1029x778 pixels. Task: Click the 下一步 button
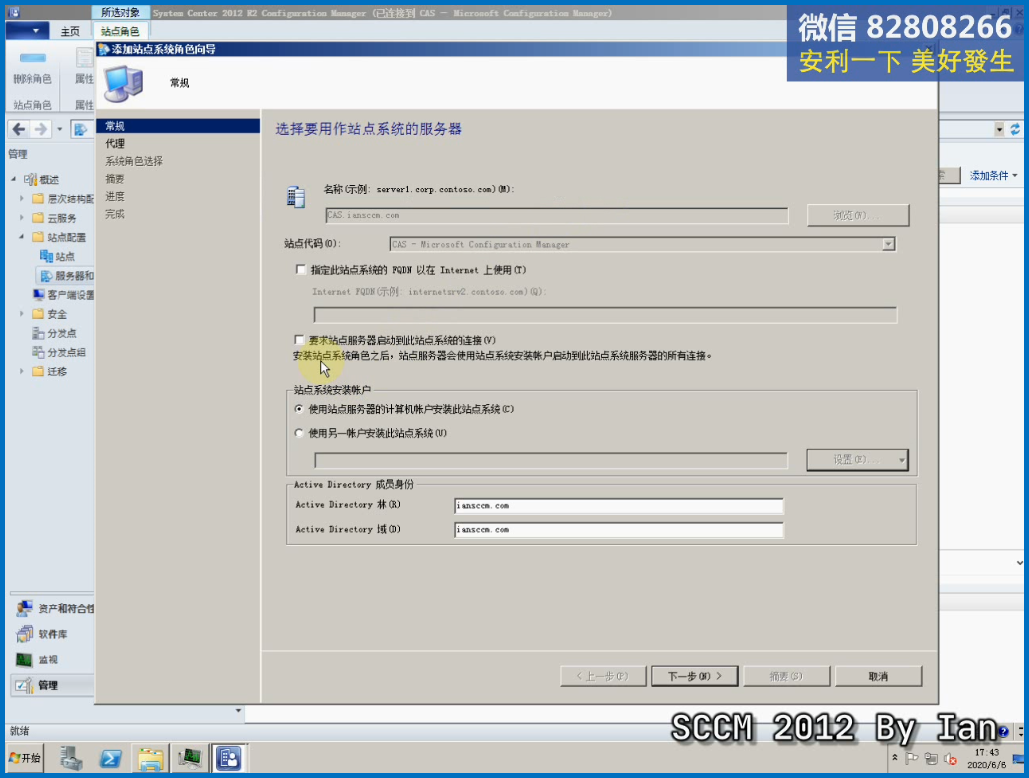point(694,676)
